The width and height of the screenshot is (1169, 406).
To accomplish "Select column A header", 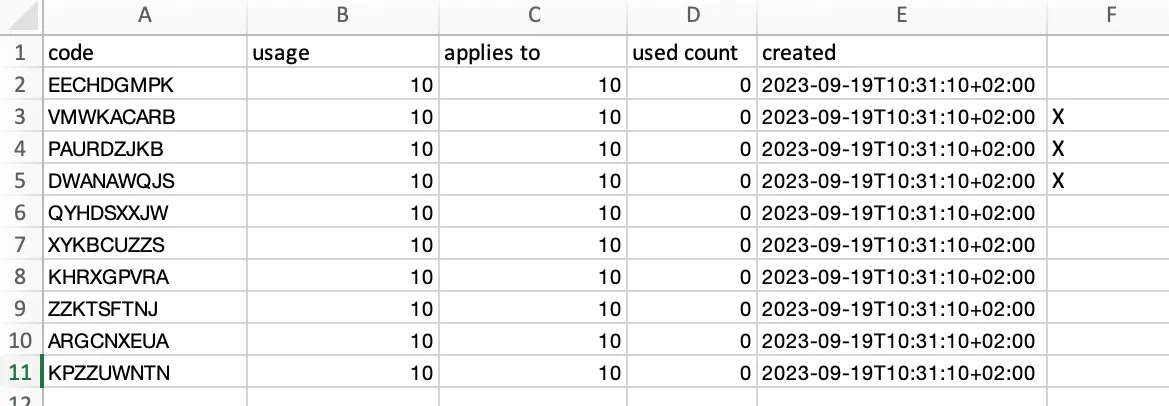I will (x=145, y=16).
